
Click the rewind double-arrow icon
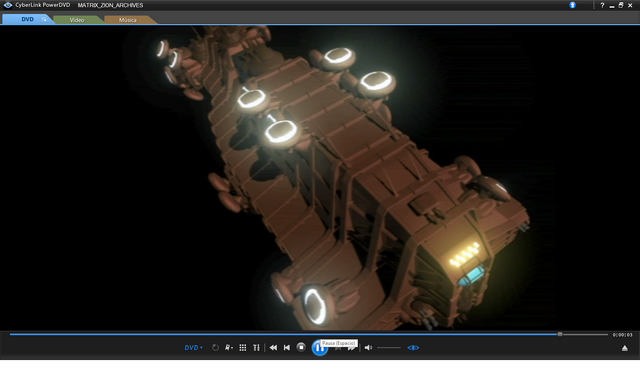[273, 348]
